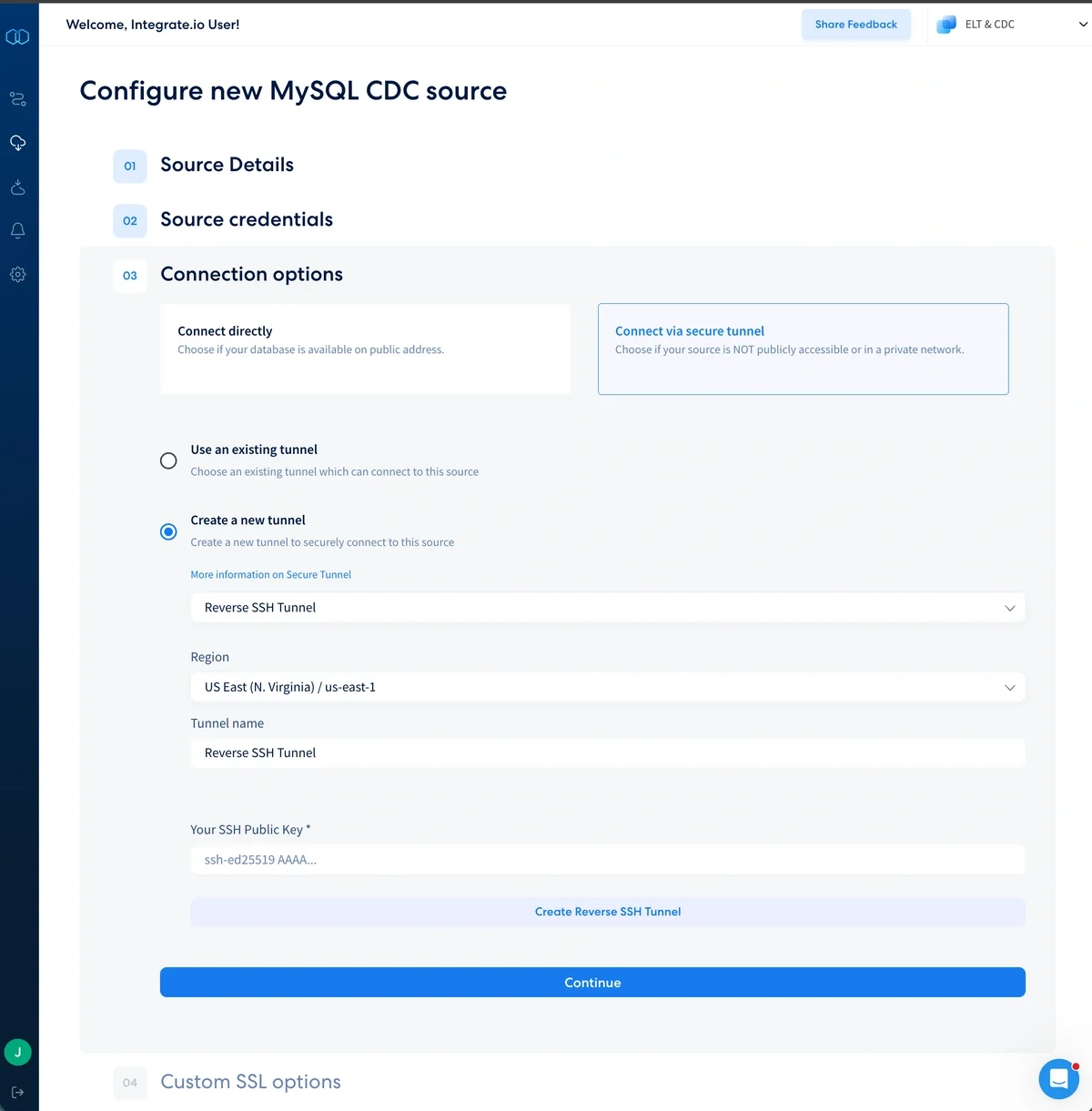
Task: Choose the Connect directly option card
Action: [x=365, y=348]
